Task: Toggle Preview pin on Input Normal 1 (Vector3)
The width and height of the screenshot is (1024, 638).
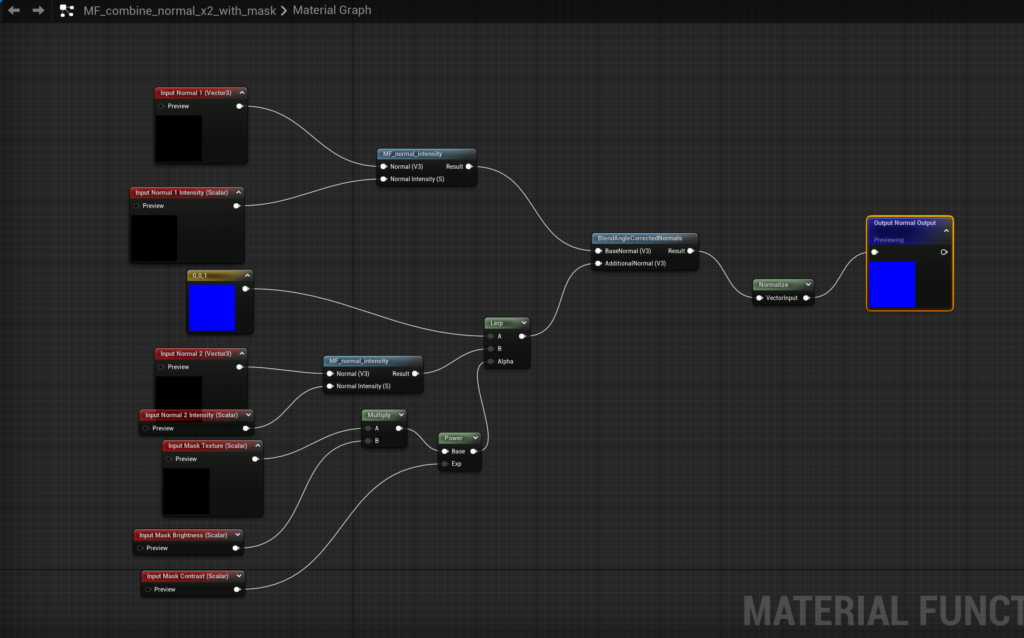Action: (161, 106)
